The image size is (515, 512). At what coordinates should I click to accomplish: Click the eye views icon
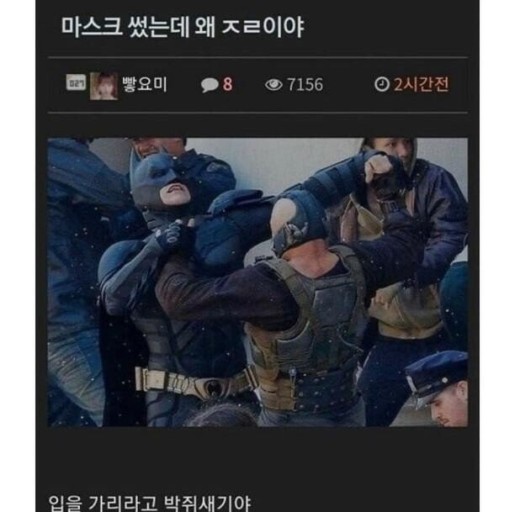point(273,85)
